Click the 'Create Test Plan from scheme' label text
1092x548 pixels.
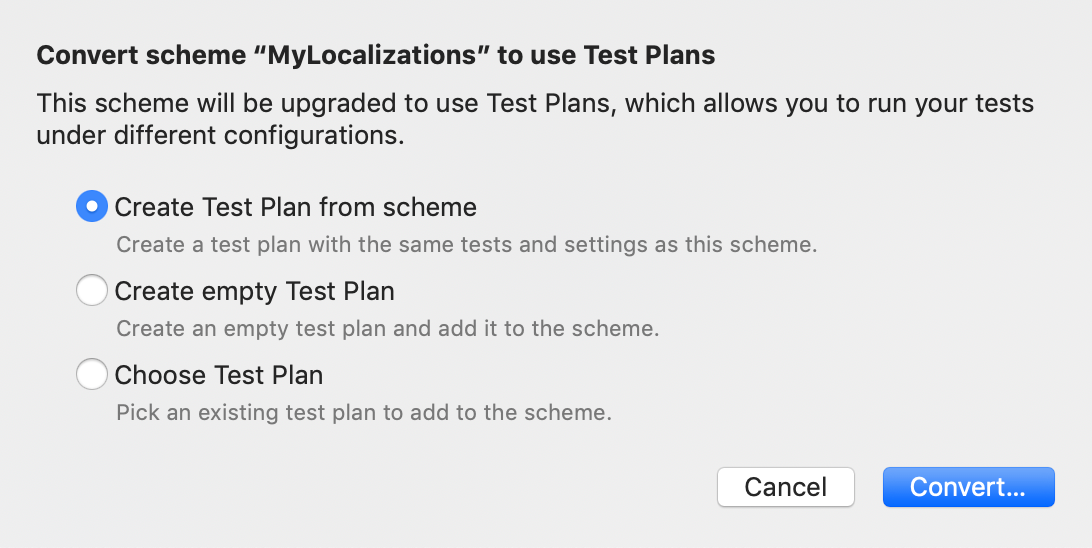295,207
